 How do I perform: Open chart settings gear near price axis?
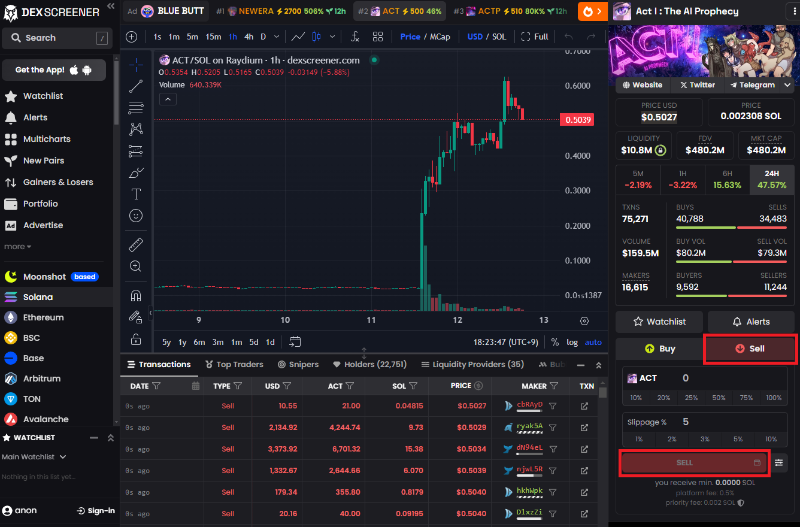point(584,321)
